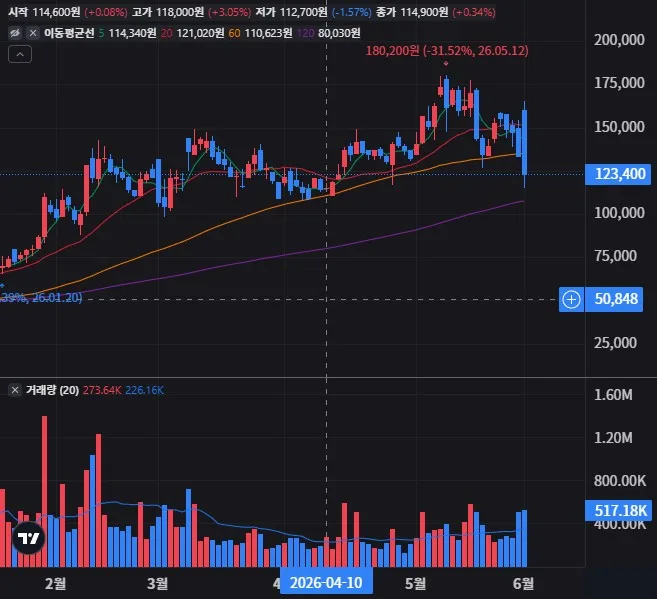Click the 60-day average value 110,623원

coord(268,33)
